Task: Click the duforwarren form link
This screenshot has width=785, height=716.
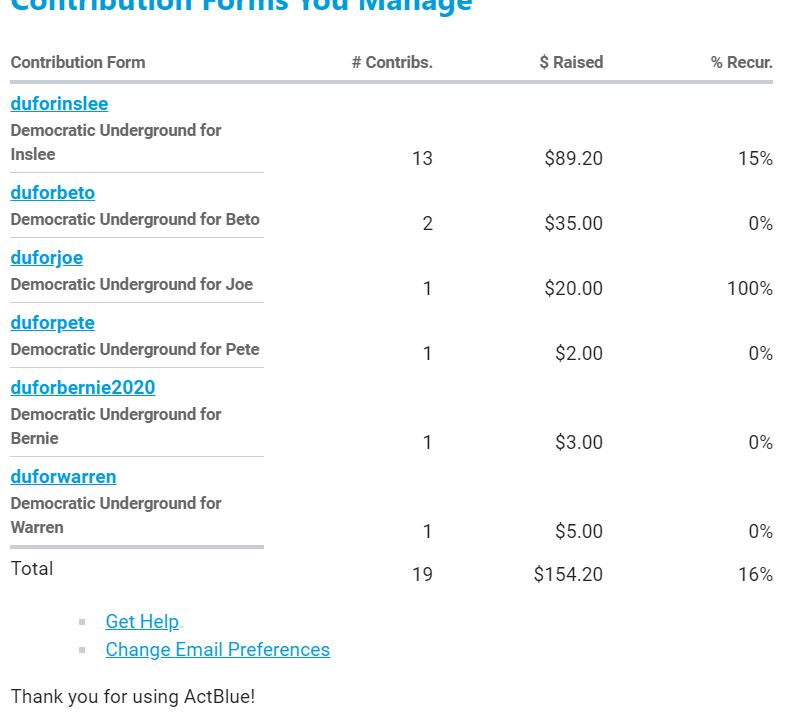Action: point(63,477)
